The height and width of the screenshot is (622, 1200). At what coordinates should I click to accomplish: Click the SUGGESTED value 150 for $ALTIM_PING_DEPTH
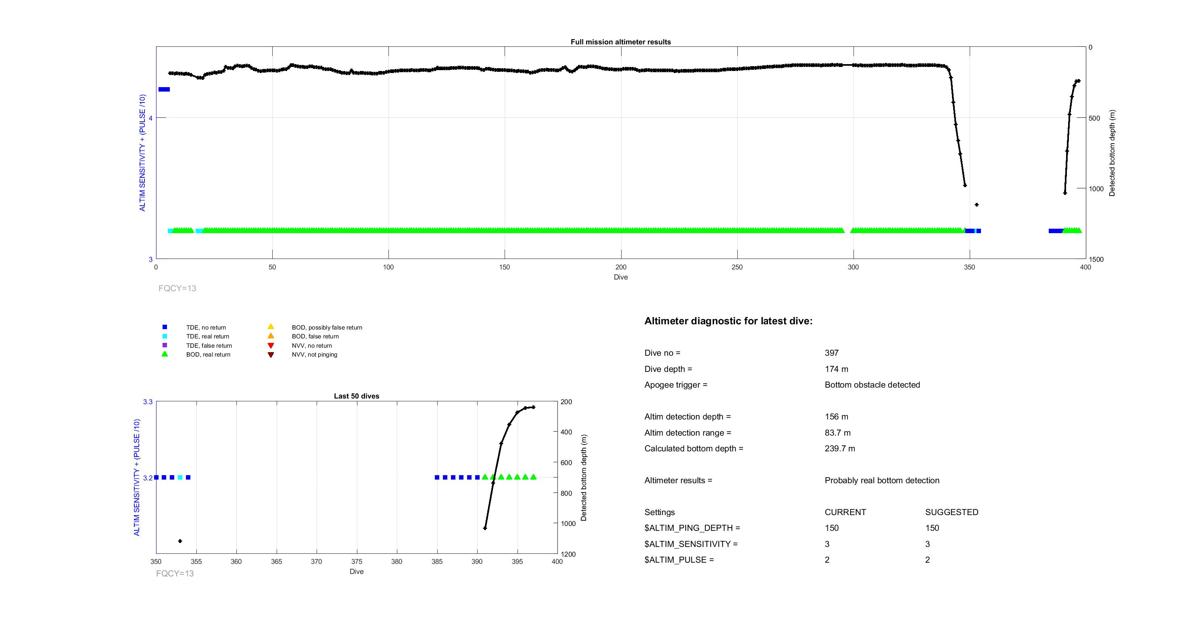click(x=933, y=529)
